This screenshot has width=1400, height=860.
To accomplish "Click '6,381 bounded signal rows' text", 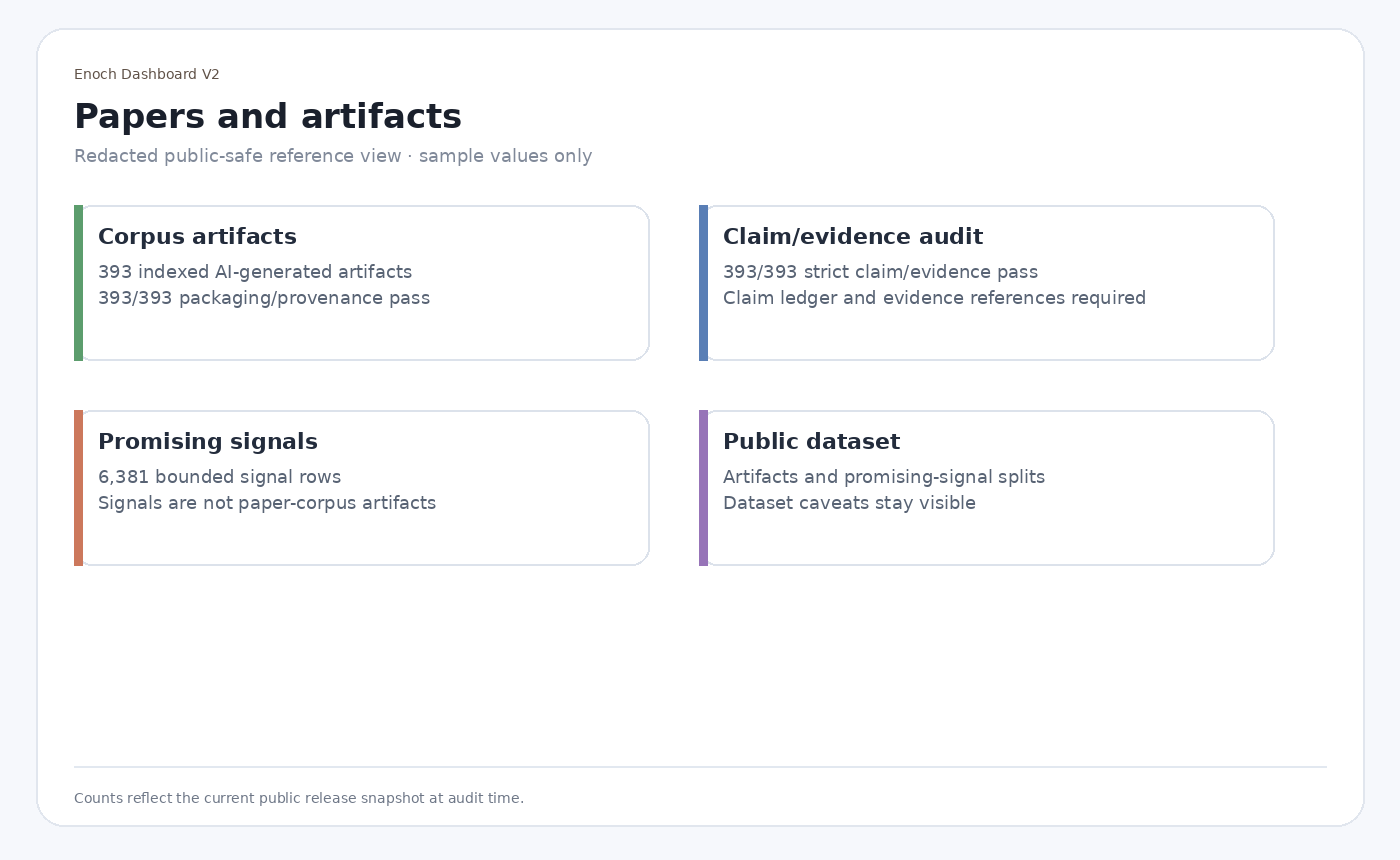I will pyautogui.click(x=219, y=477).
